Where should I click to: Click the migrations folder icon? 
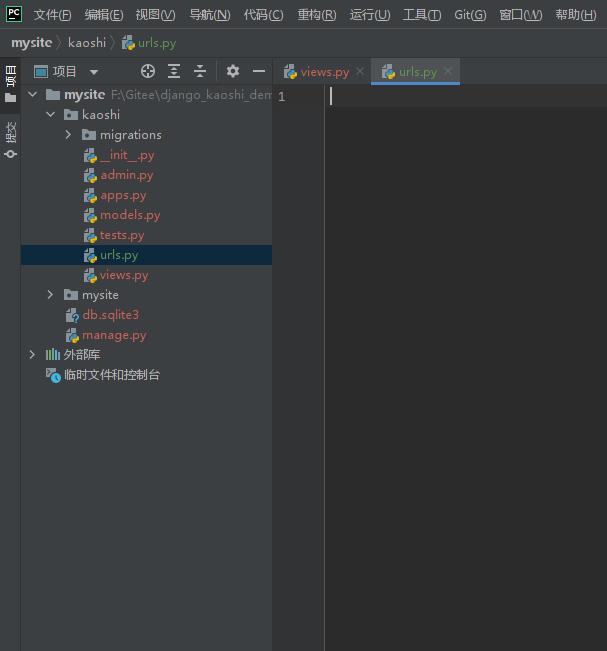click(88, 135)
